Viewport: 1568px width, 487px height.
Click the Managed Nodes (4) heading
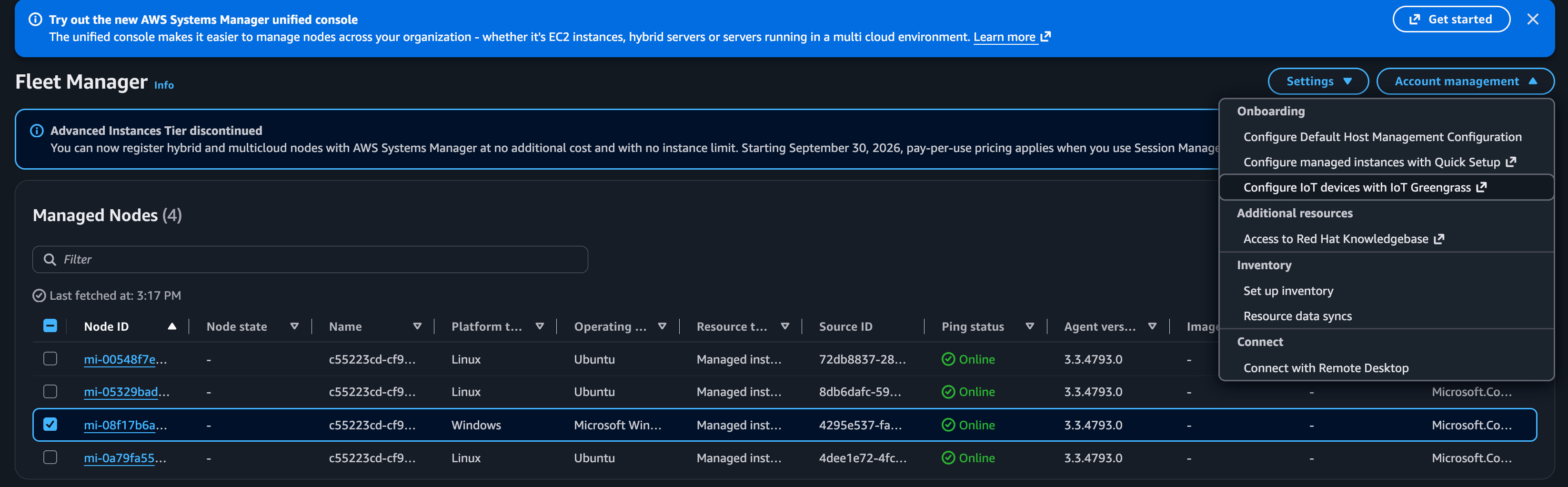[107, 215]
